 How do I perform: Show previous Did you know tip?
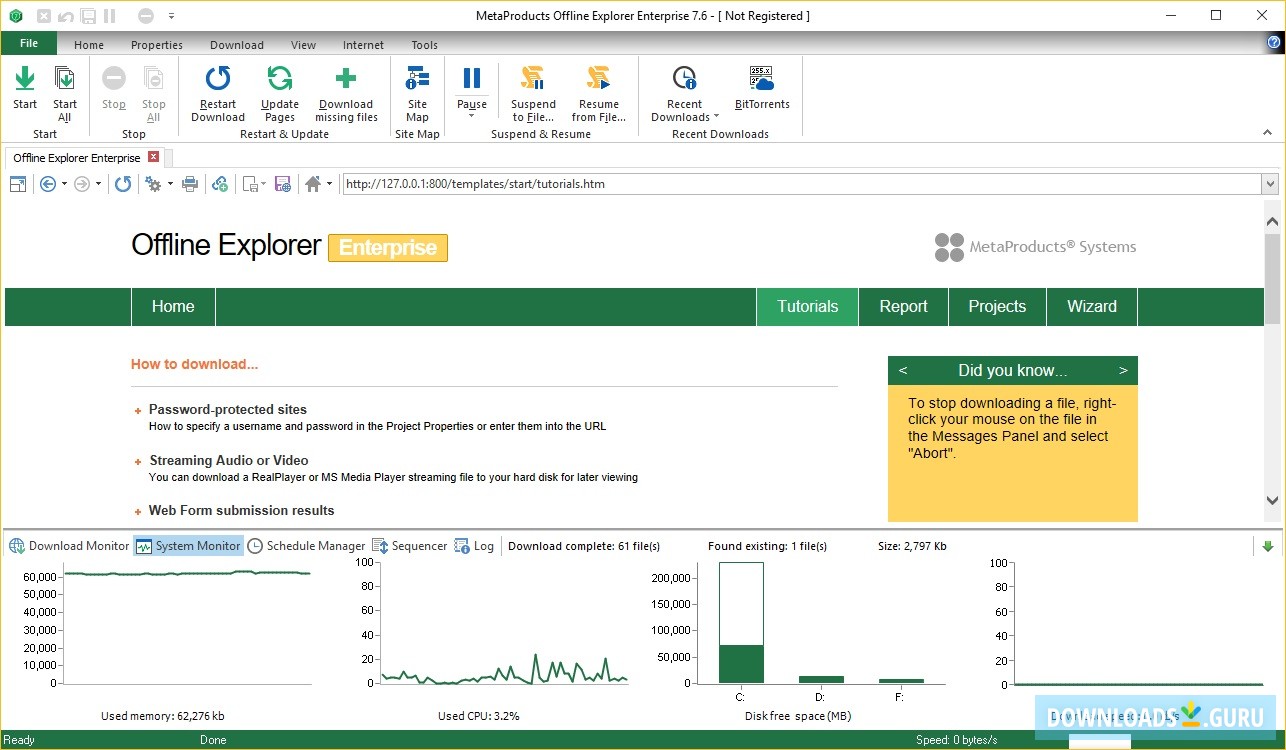(x=903, y=371)
